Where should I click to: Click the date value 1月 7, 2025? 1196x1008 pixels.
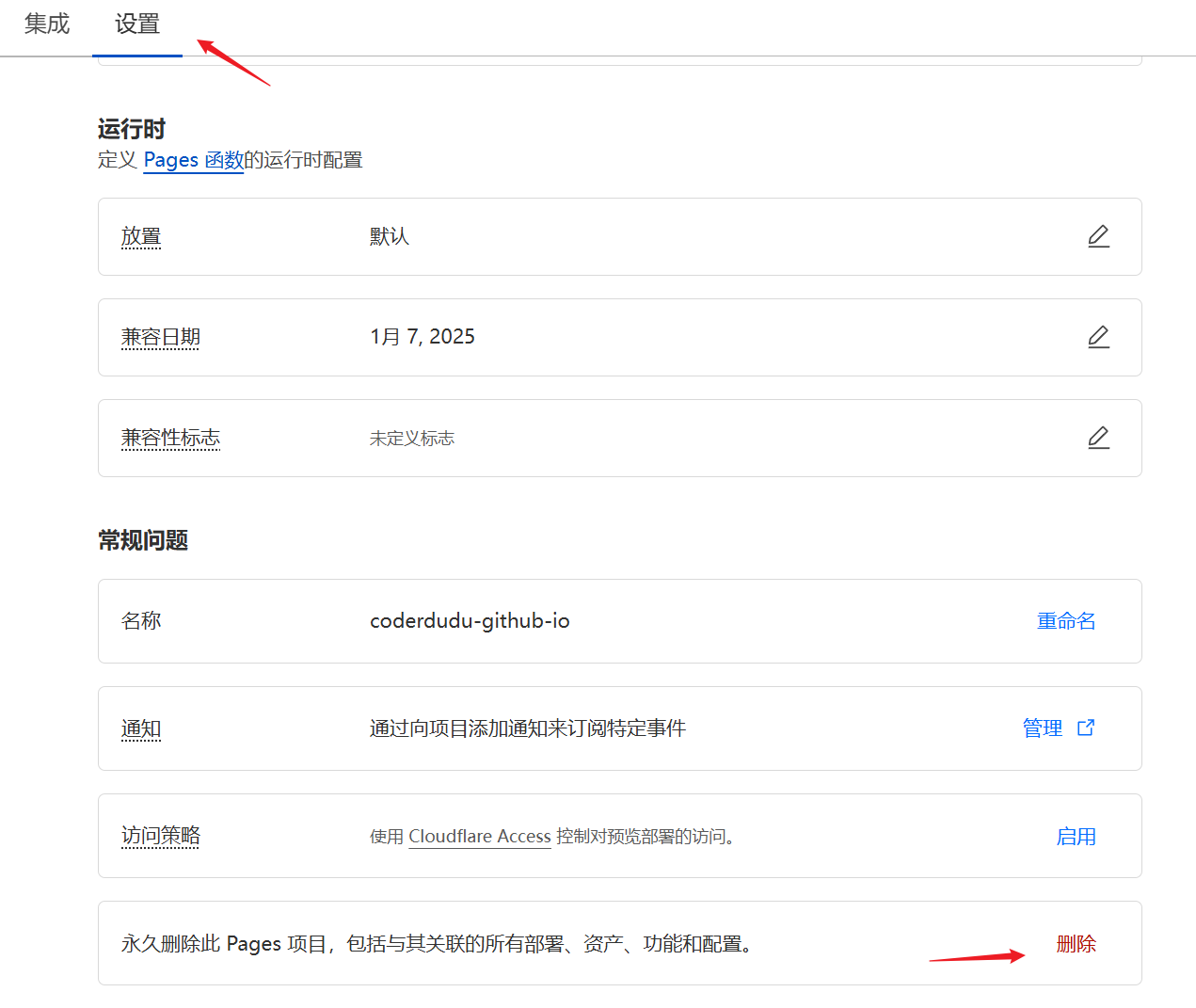(423, 337)
